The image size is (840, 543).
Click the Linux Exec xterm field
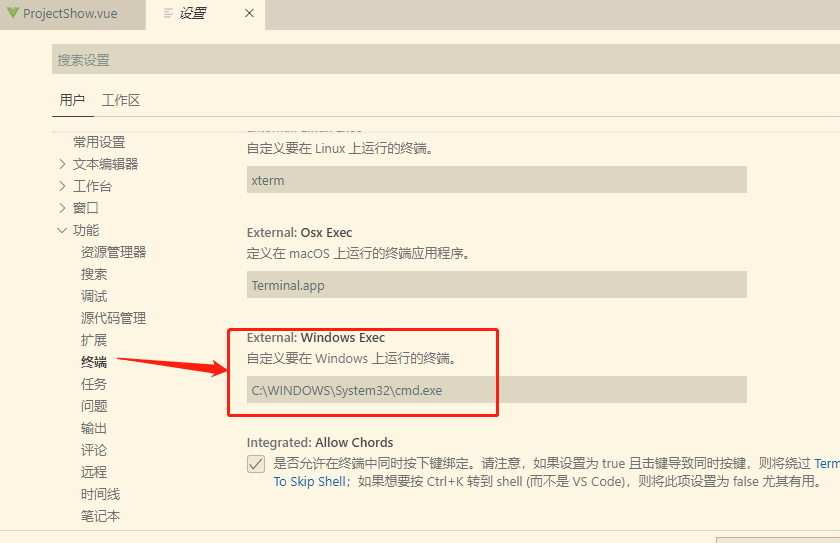pos(497,180)
